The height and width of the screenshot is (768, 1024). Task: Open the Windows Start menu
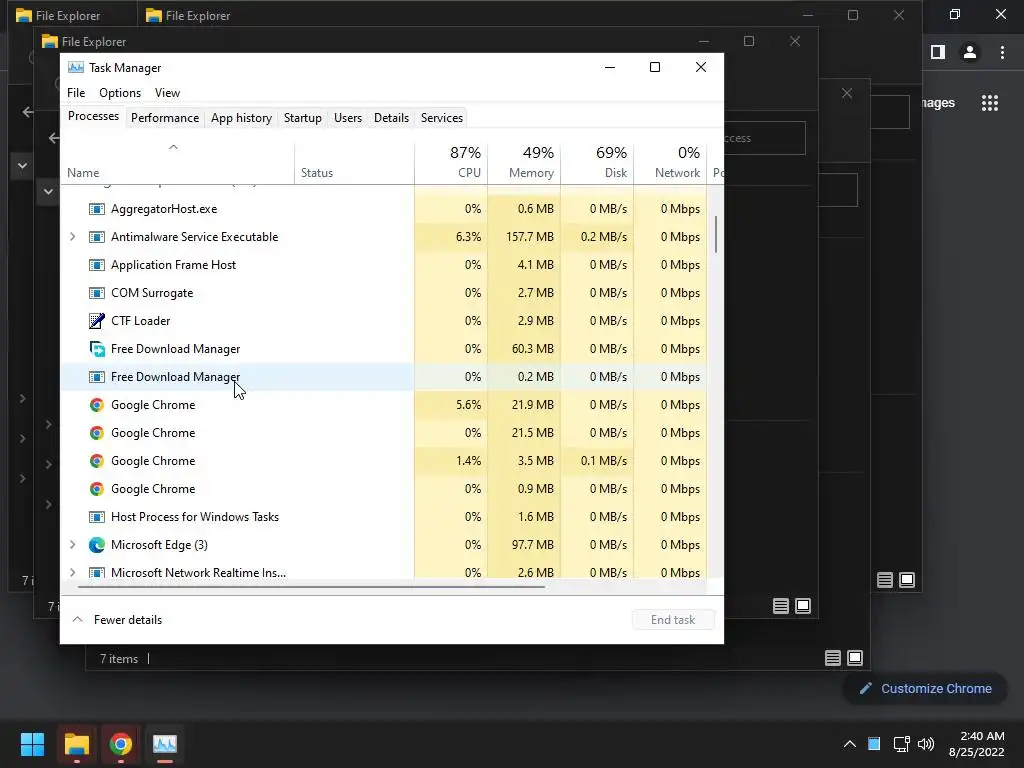point(32,744)
